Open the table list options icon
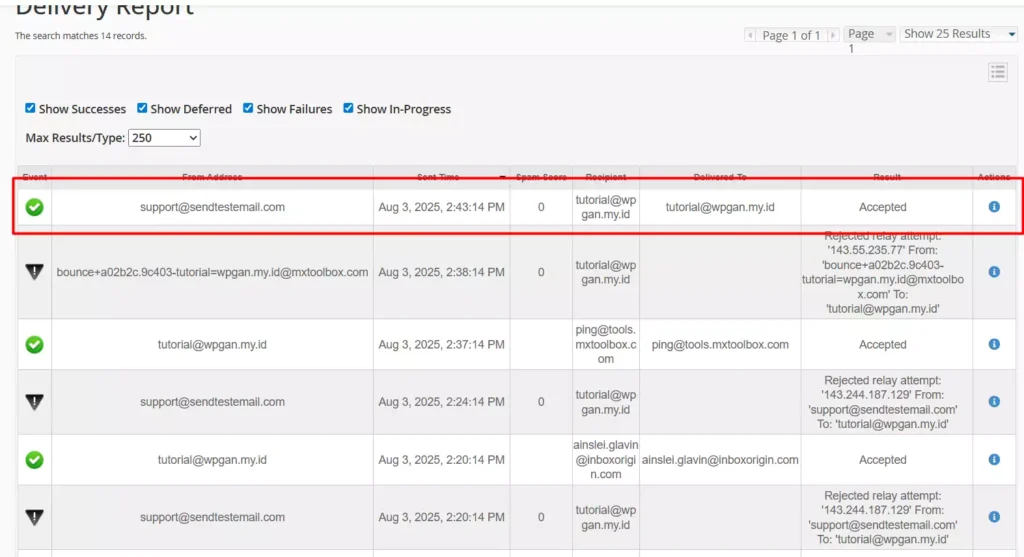Screen dimensions: 1024x557 tap(997, 72)
